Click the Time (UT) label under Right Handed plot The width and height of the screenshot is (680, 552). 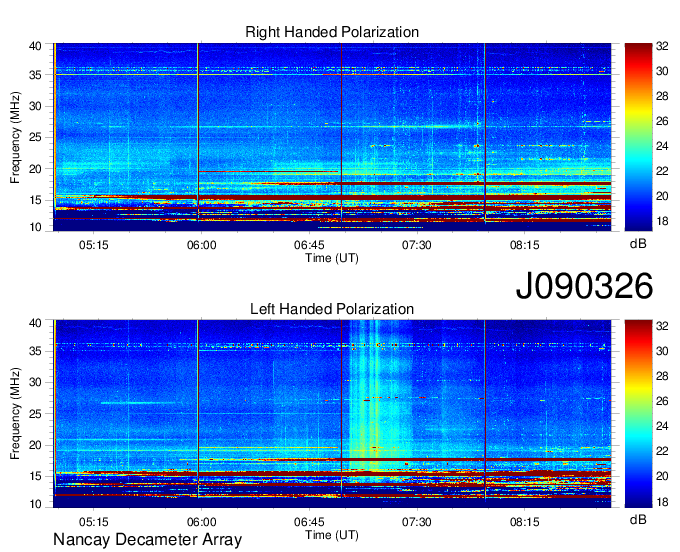click(332, 258)
